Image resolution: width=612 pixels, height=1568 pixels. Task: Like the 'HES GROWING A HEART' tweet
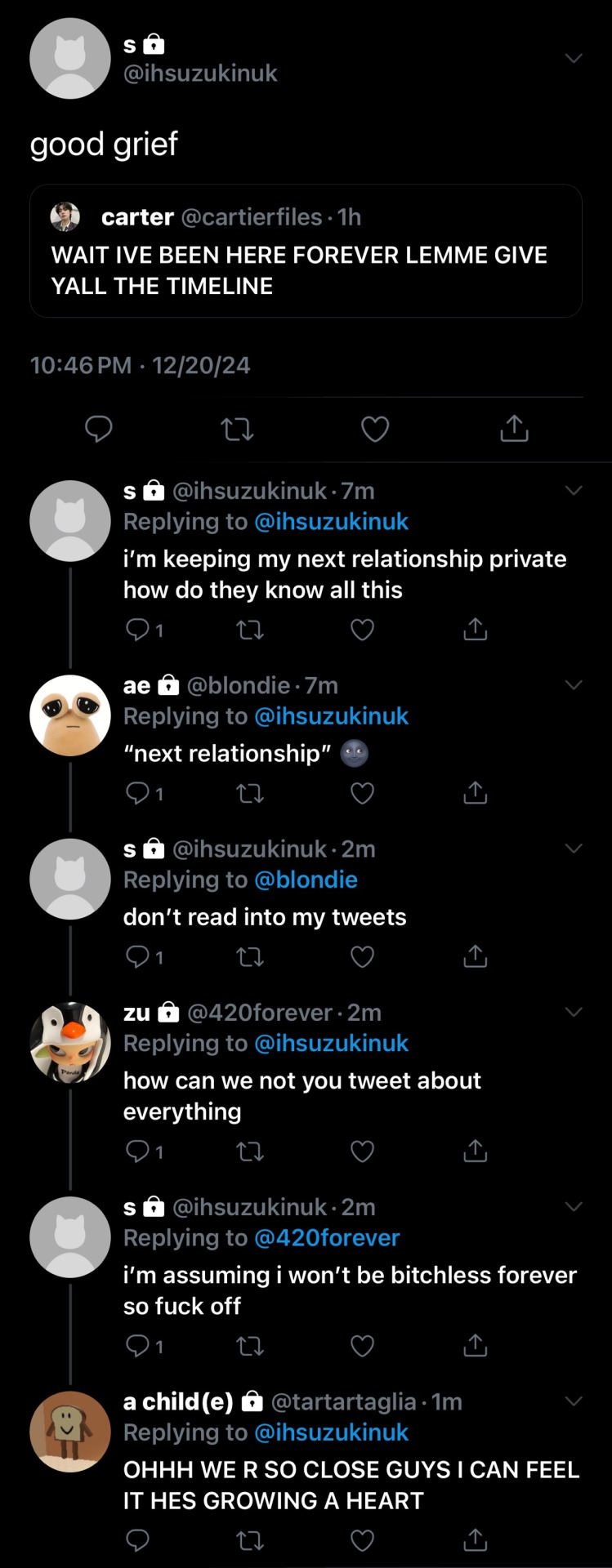362,1540
